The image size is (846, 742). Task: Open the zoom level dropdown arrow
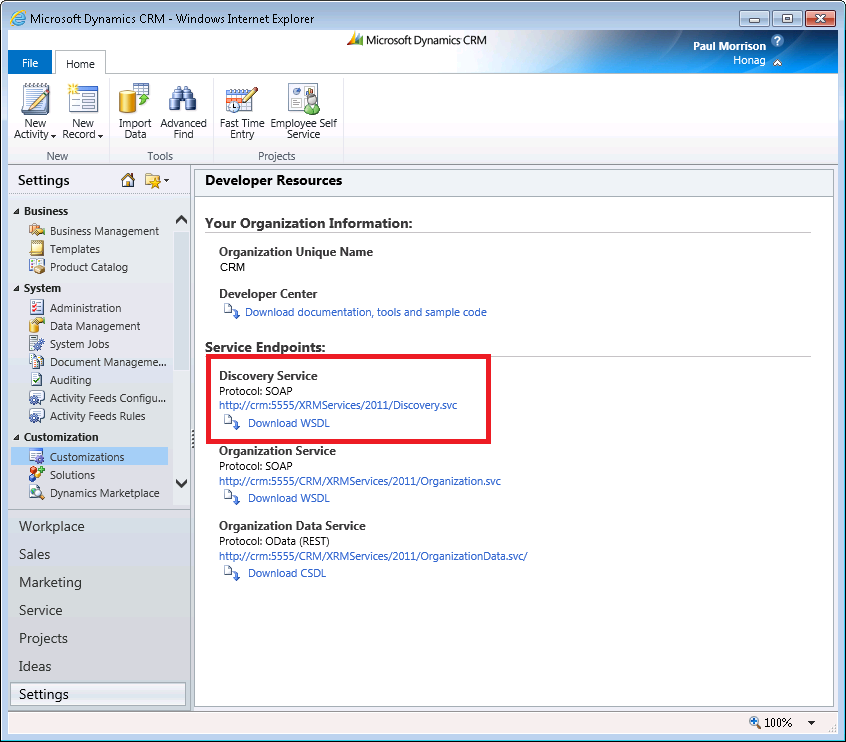click(811, 723)
